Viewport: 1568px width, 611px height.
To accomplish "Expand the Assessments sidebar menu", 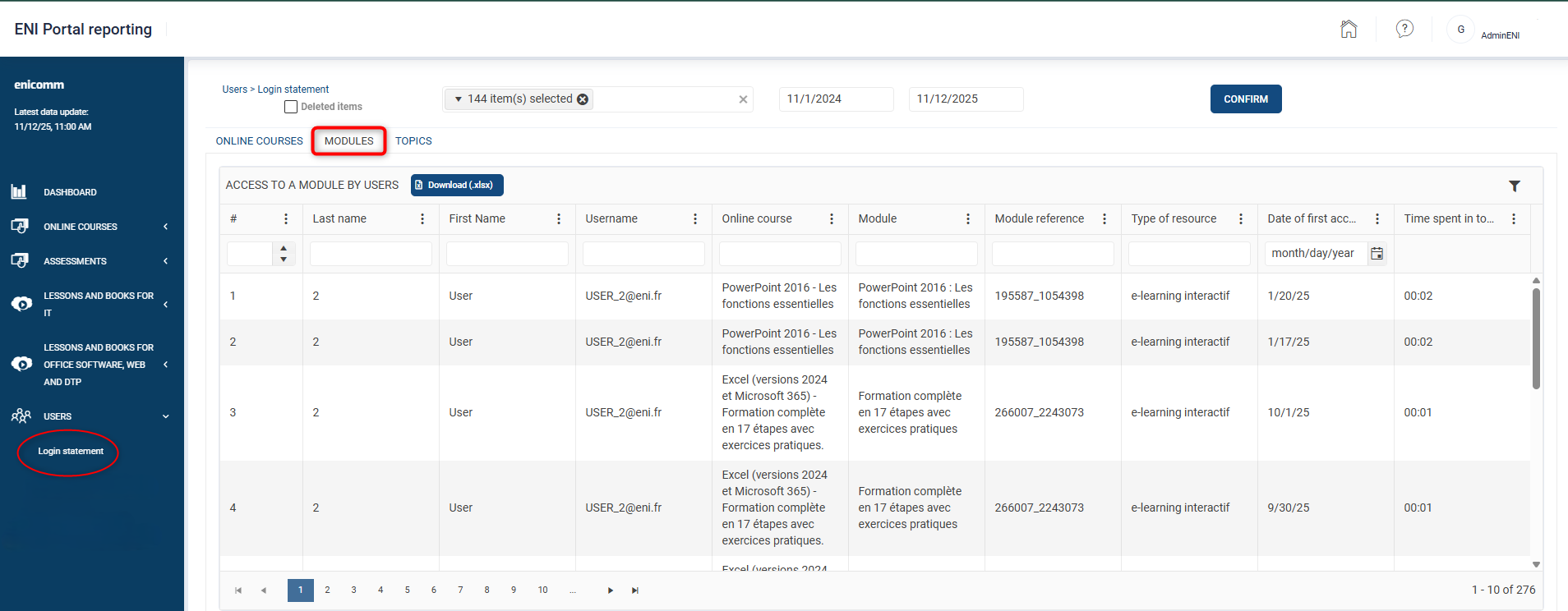I will (x=166, y=261).
